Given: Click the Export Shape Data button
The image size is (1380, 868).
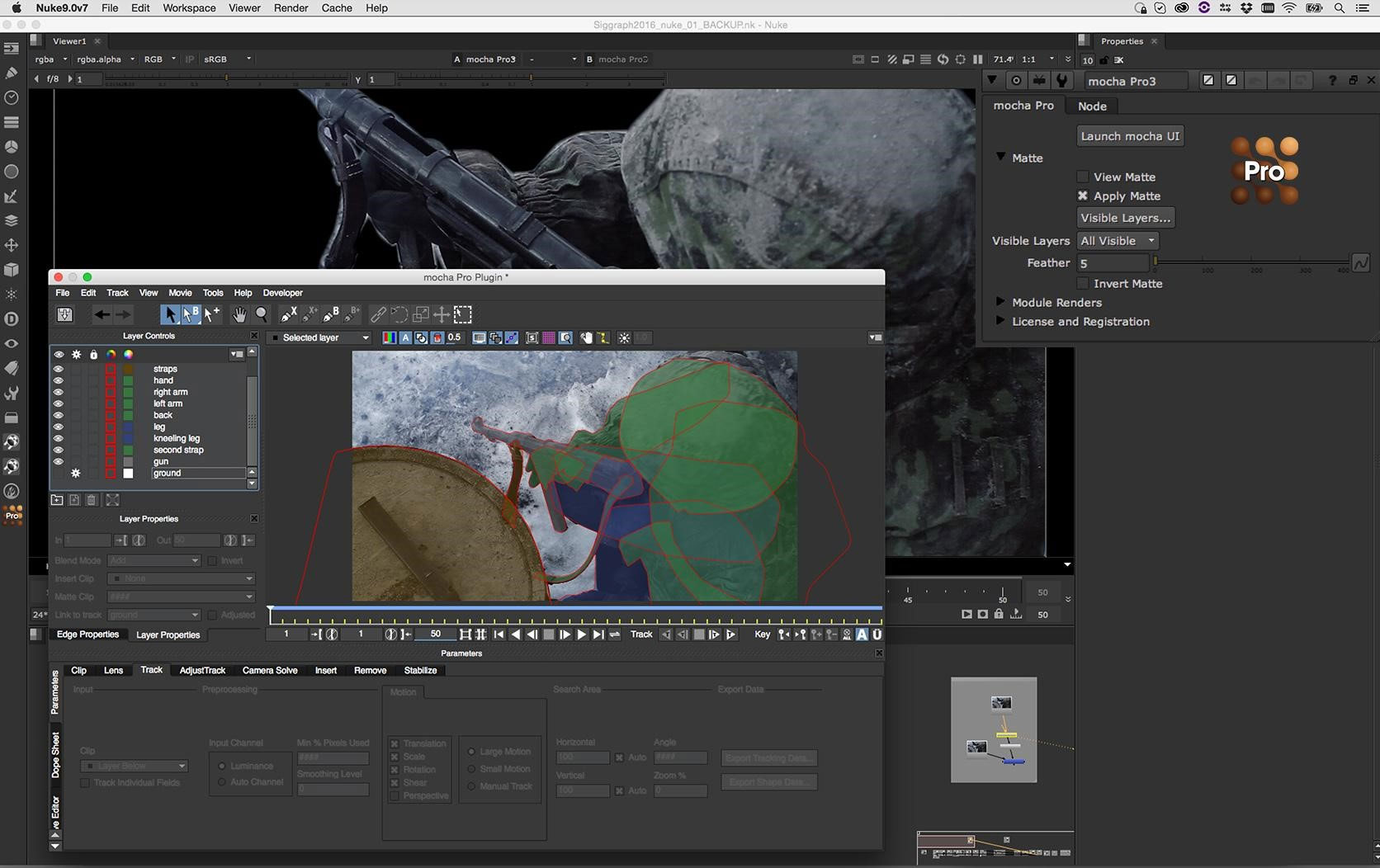Looking at the screenshot, I should (768, 781).
